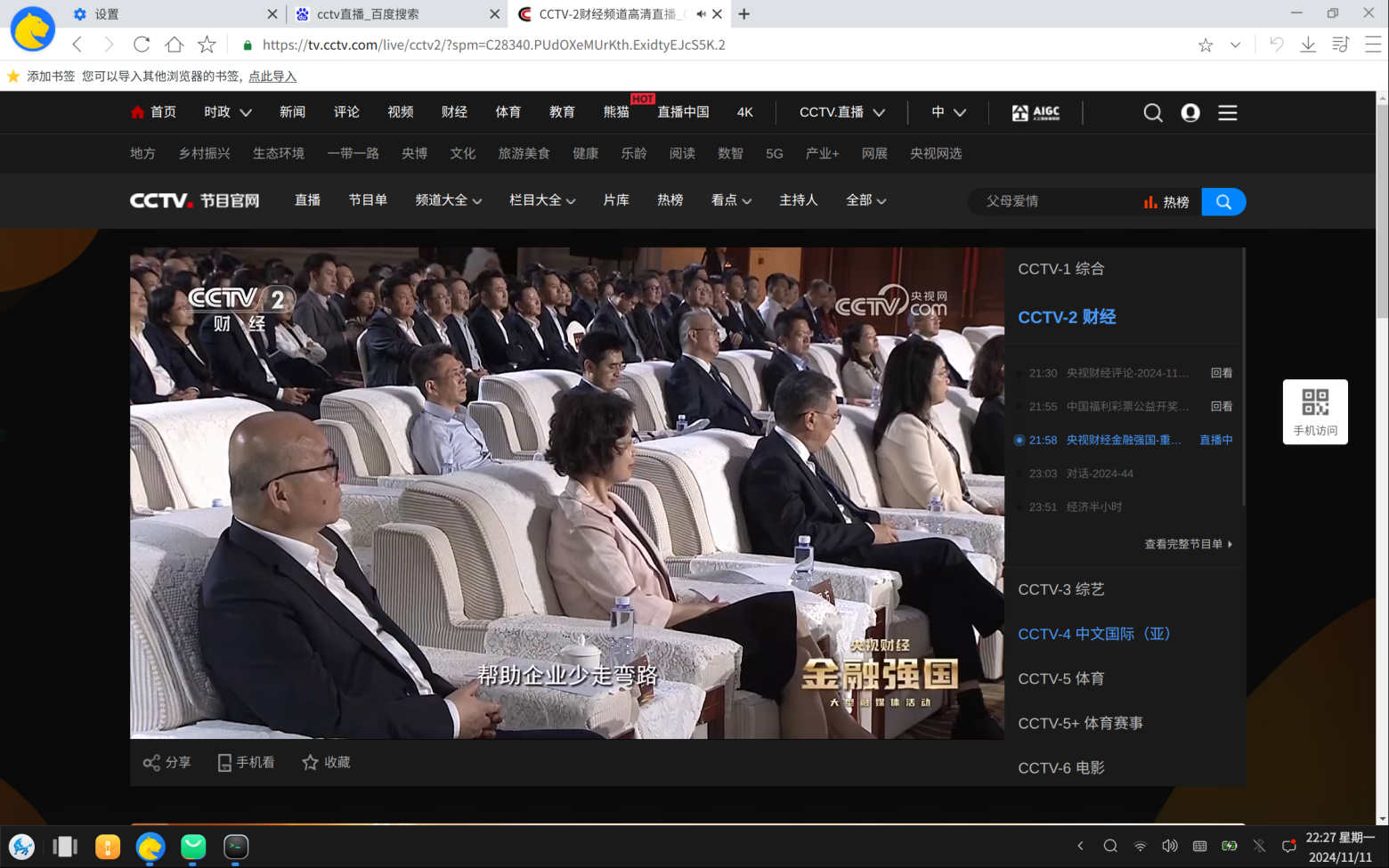The height and width of the screenshot is (868, 1389).
Task: Open address bar dropdown arrow
Action: click(x=1235, y=45)
